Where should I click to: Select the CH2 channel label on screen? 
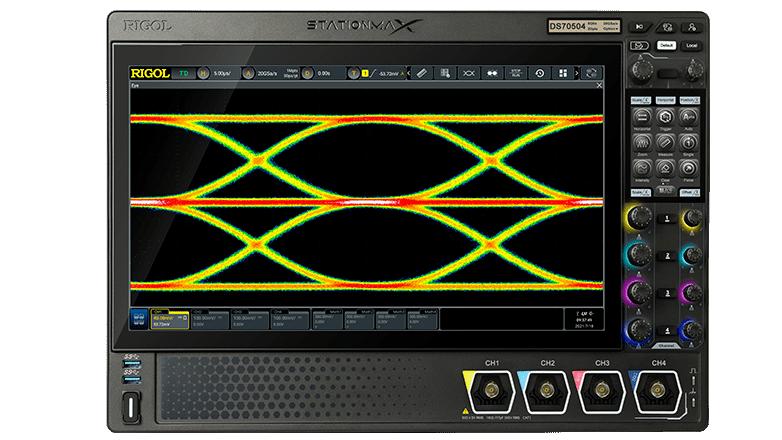point(209,319)
